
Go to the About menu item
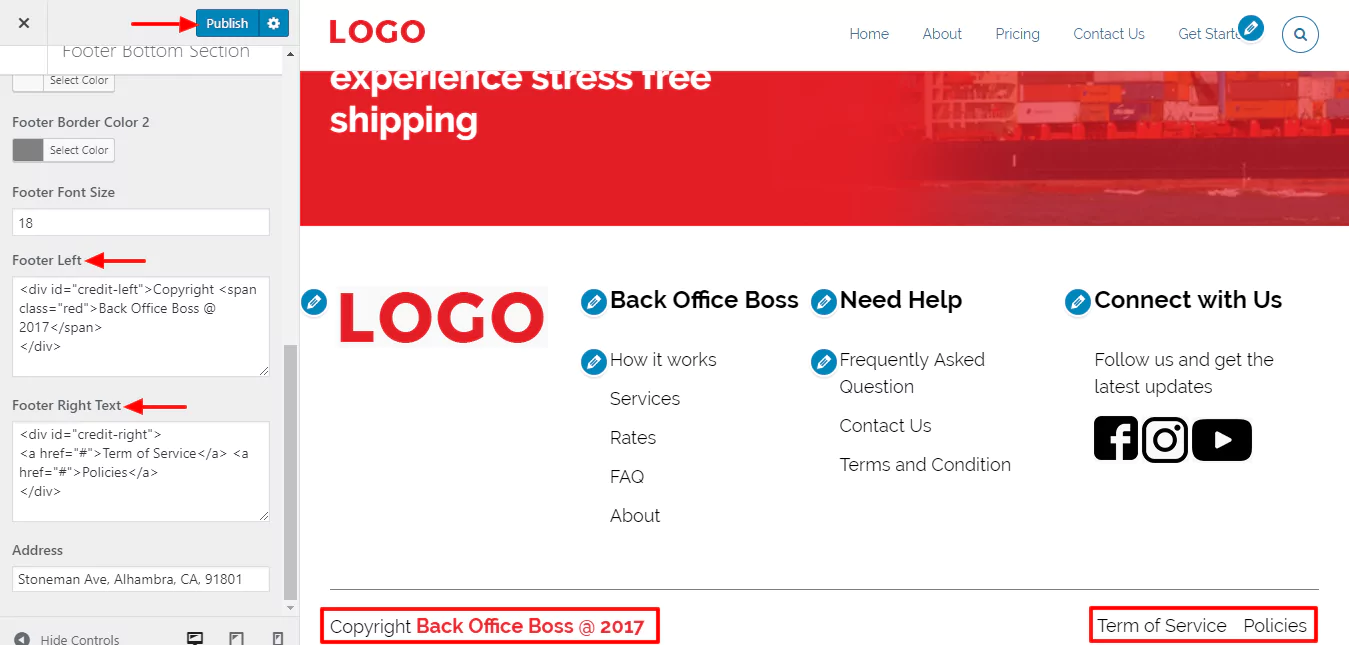tap(942, 34)
